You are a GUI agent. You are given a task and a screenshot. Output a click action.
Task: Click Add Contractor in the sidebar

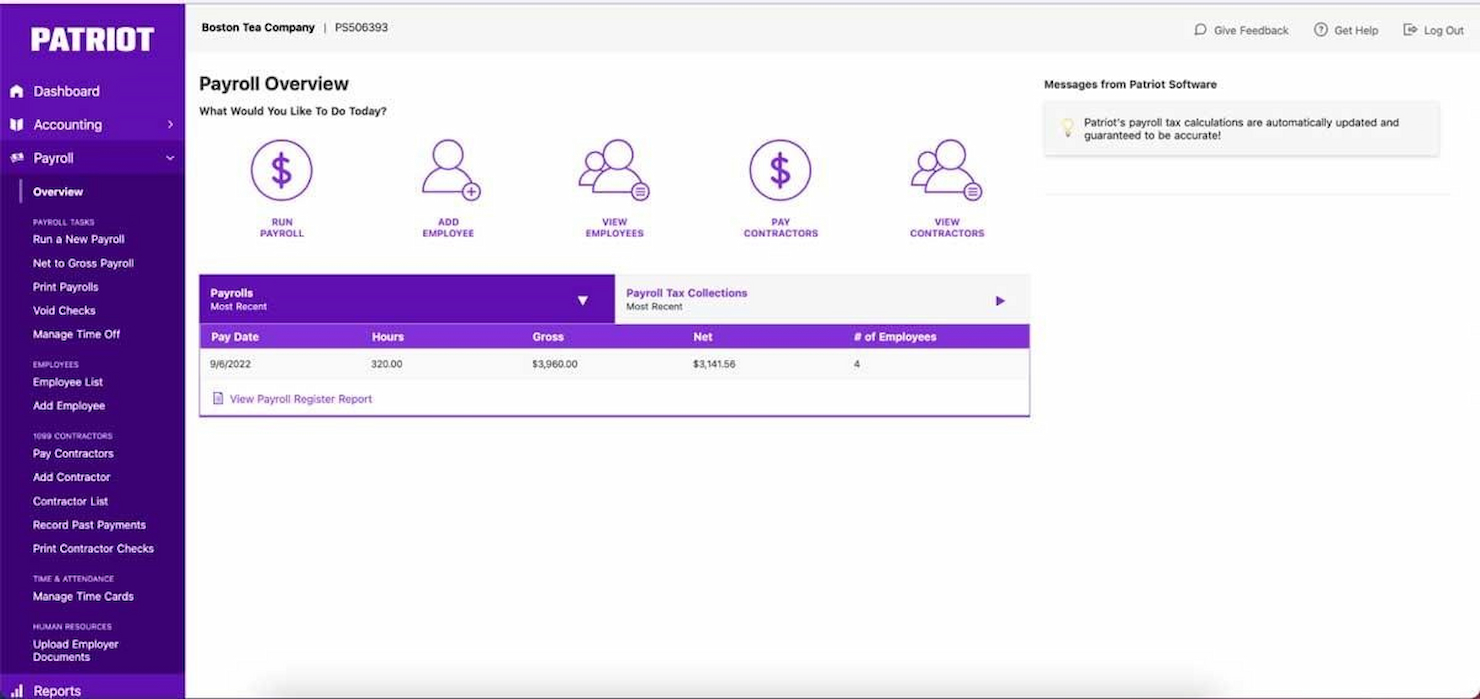click(72, 477)
